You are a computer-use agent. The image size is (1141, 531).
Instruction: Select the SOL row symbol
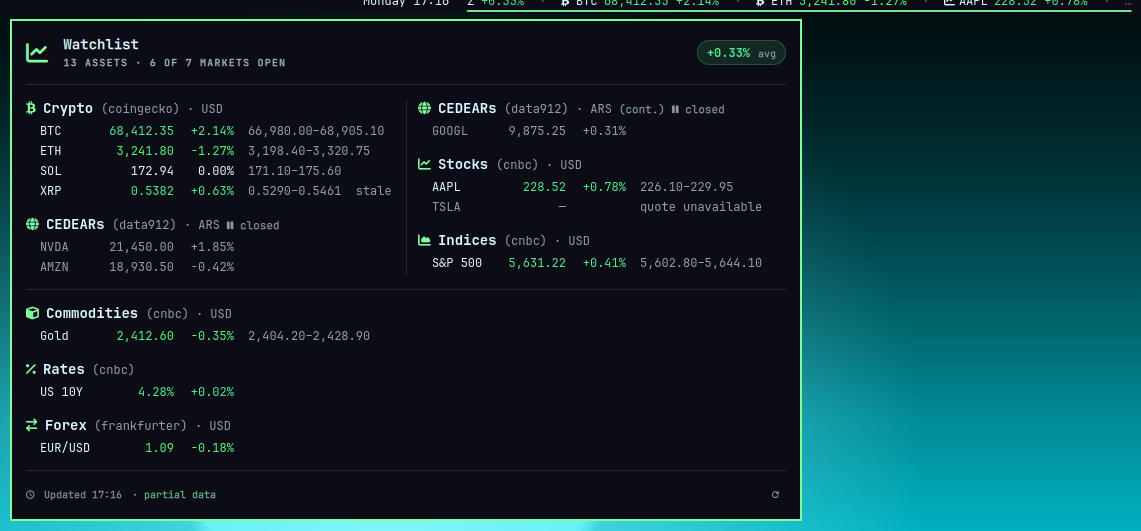[51, 171]
